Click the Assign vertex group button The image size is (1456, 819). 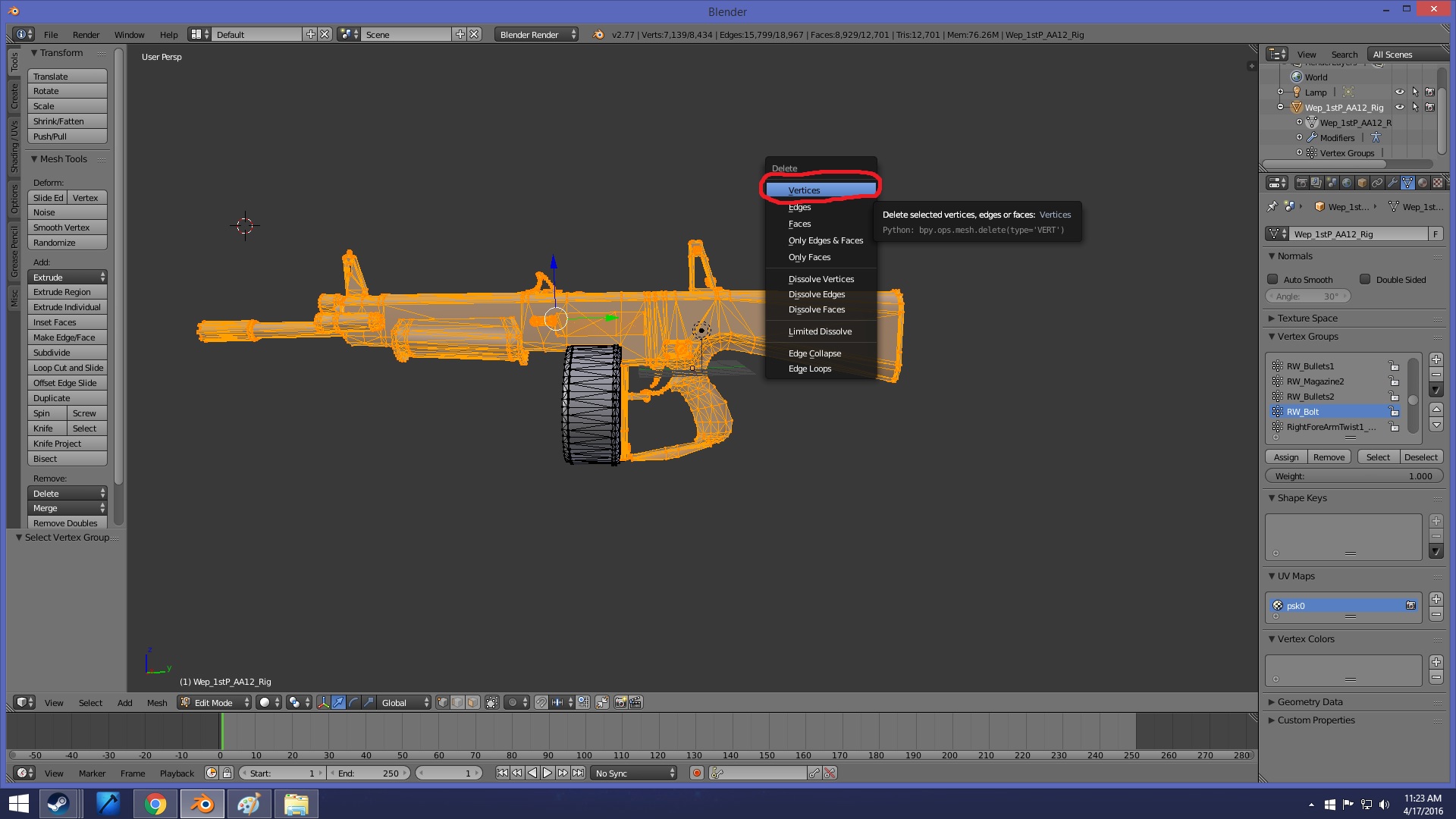(1285, 457)
